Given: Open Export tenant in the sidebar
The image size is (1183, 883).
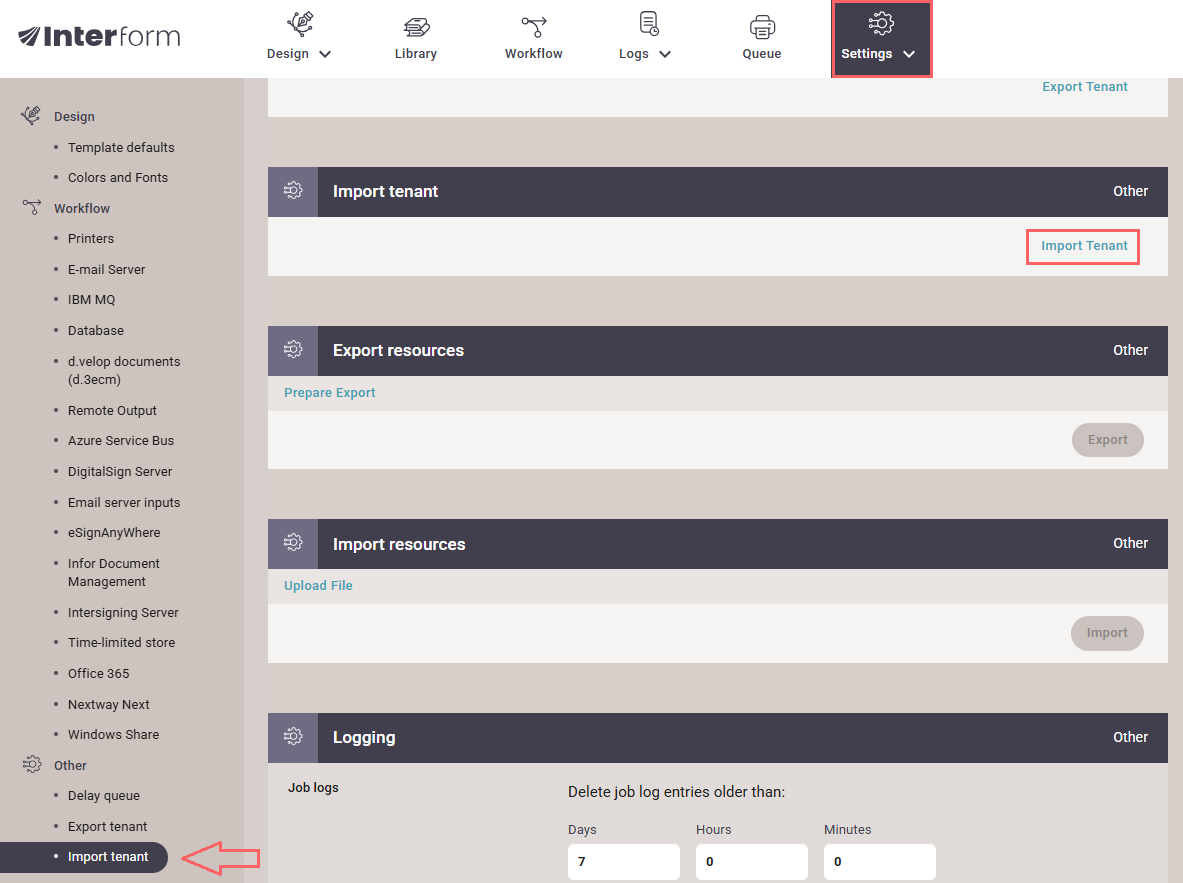Looking at the screenshot, I should click(107, 827).
